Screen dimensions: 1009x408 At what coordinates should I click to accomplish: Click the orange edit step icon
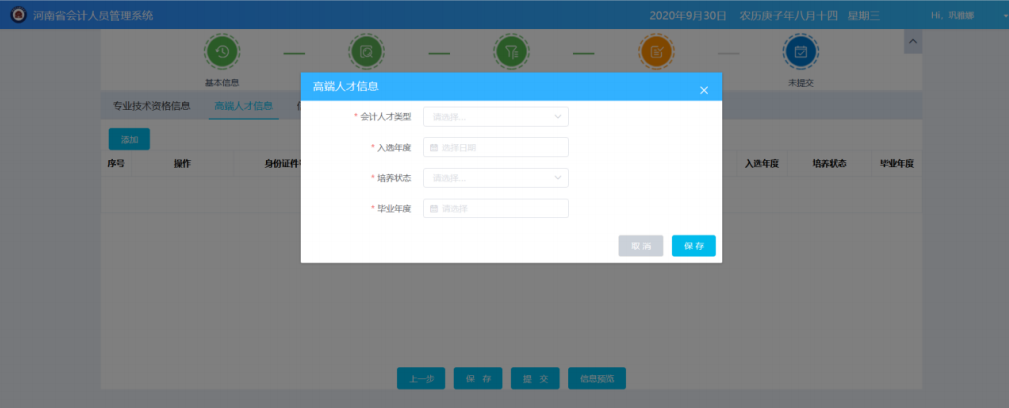click(656, 52)
